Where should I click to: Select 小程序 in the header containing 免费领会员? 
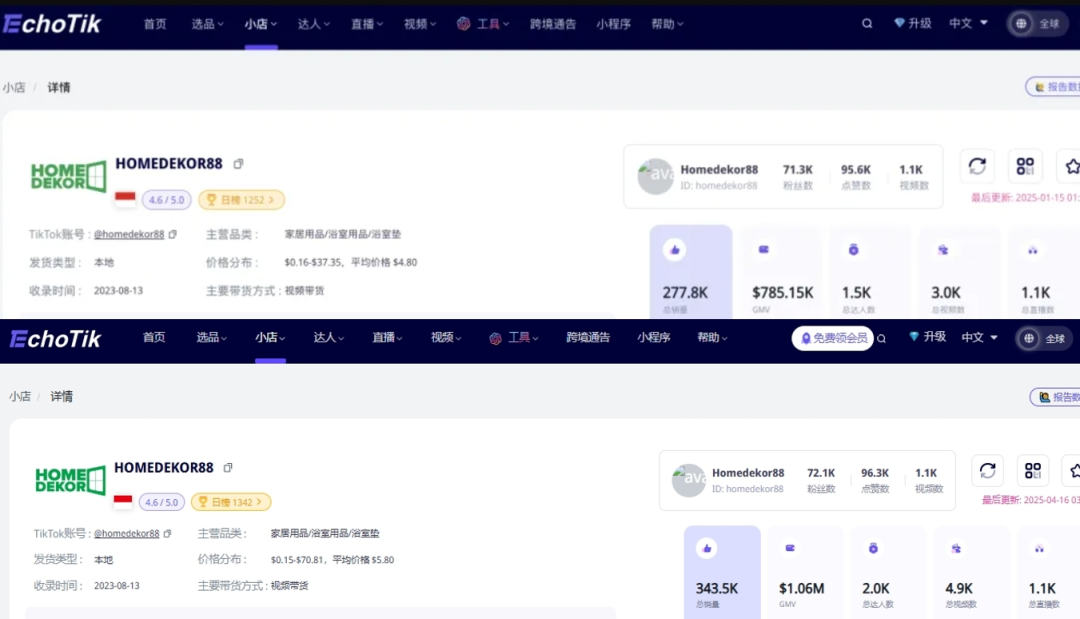point(653,338)
